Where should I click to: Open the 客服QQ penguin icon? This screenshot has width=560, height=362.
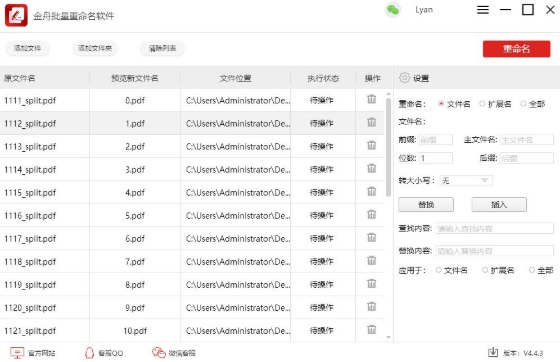[x=89, y=353]
